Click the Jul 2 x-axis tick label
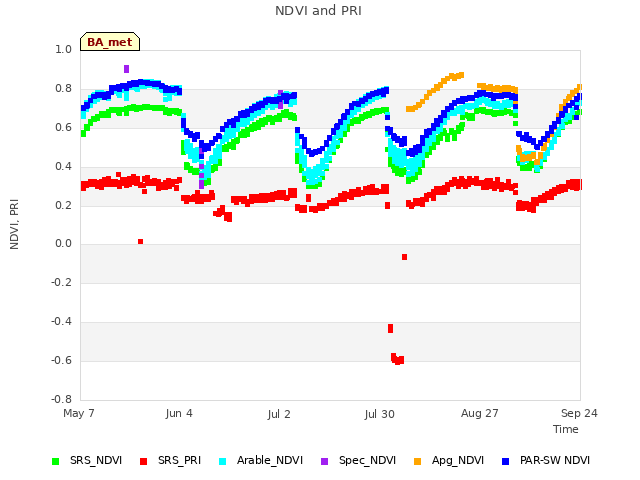This screenshot has width=640, height=480. [x=279, y=414]
